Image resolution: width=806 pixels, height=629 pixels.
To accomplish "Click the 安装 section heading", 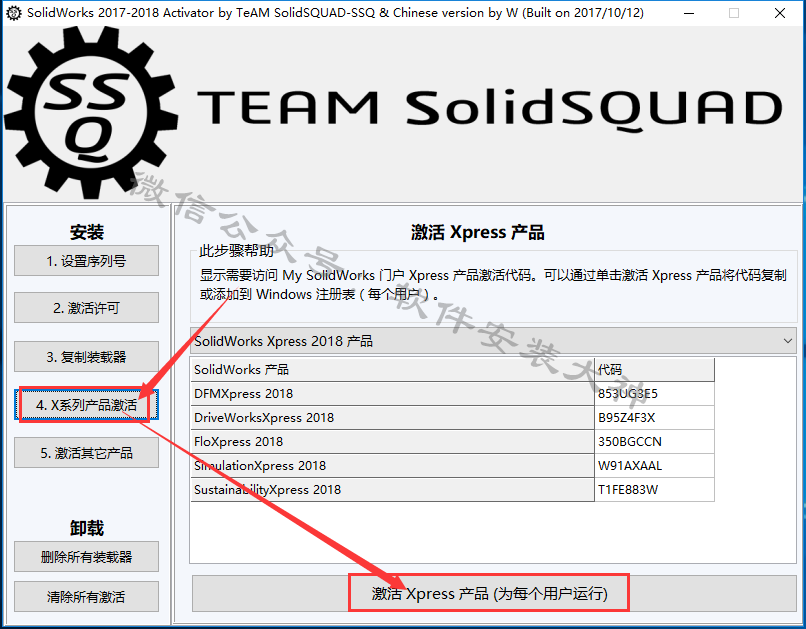I will click(86, 232).
